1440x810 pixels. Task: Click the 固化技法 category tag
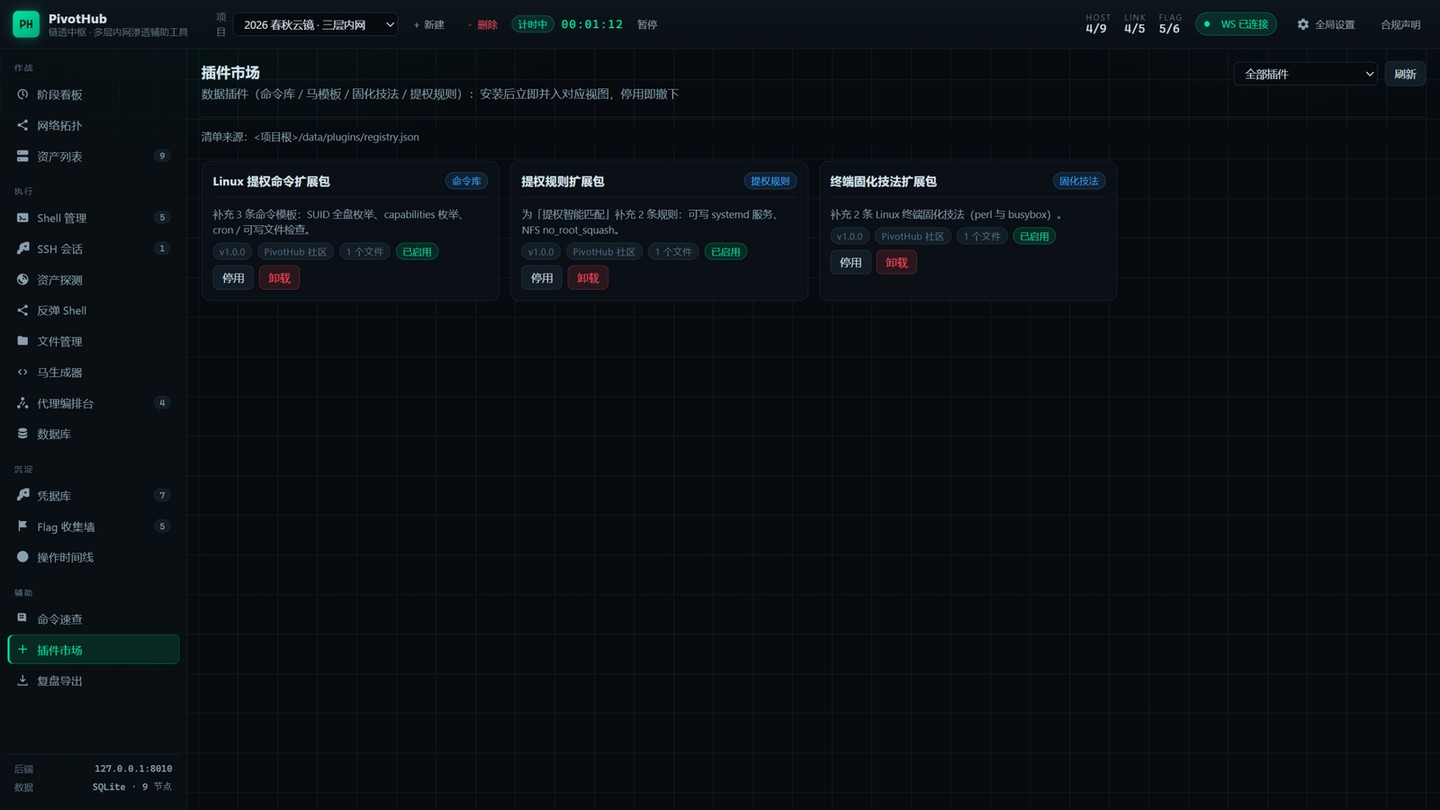(1079, 181)
